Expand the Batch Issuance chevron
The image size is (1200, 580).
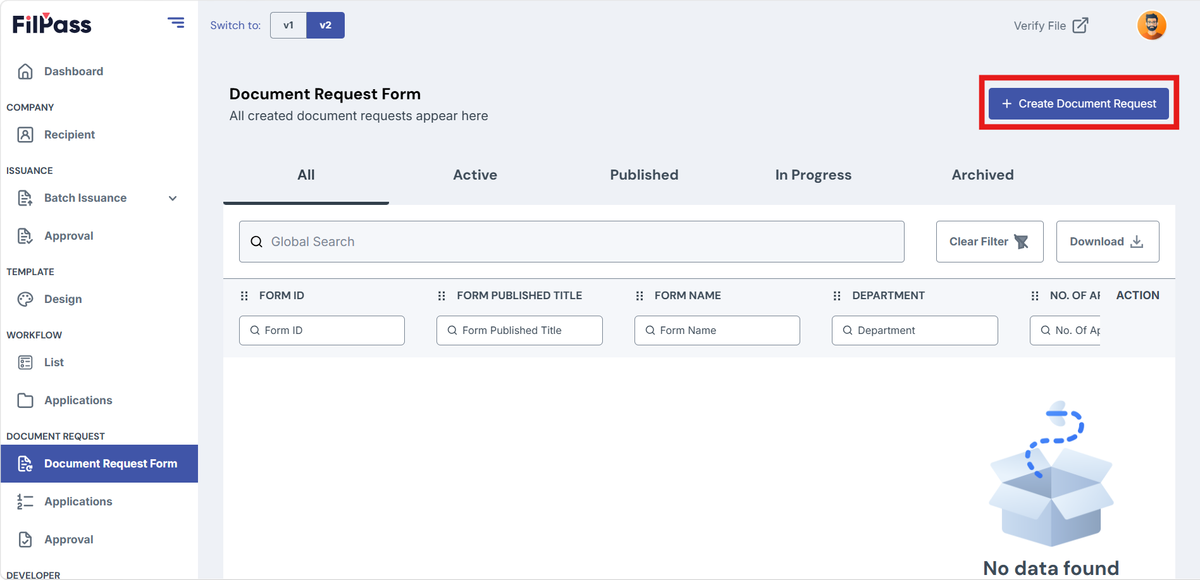coord(173,198)
